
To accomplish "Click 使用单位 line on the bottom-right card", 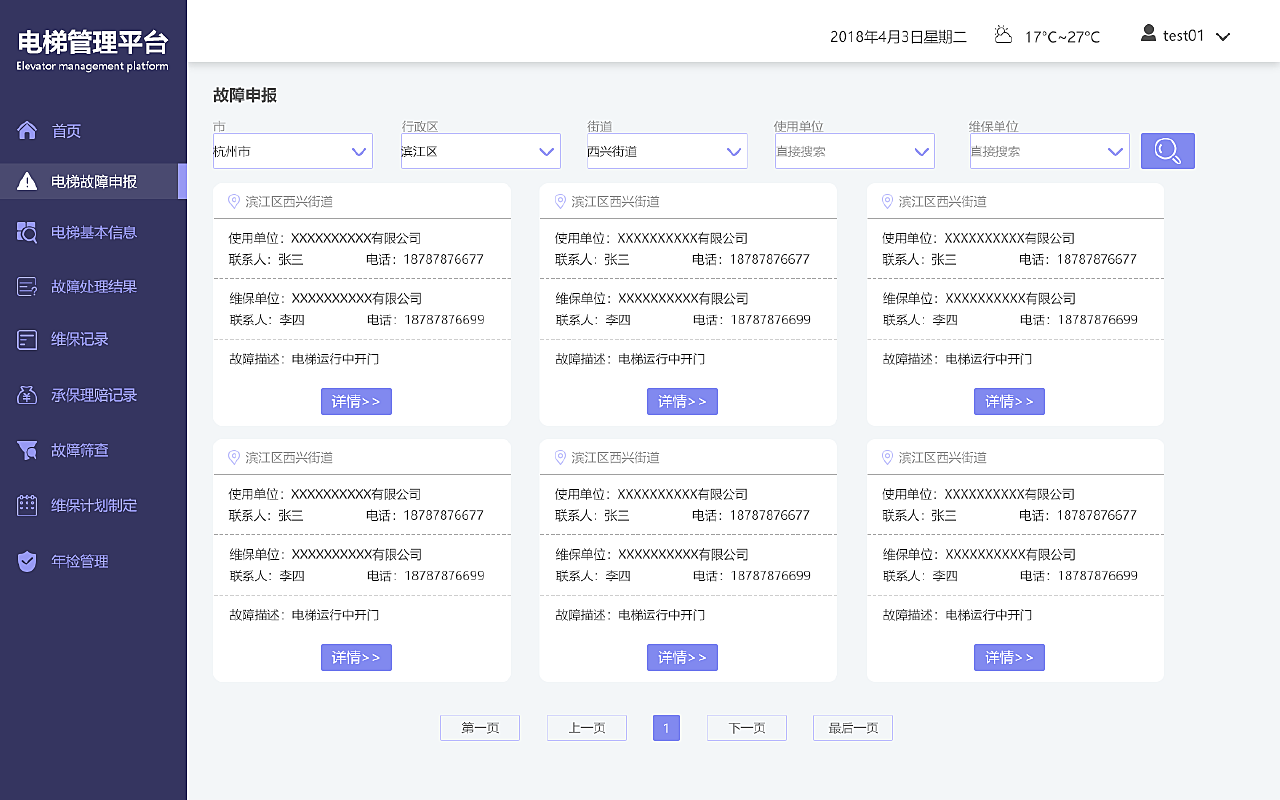I will 979,494.
